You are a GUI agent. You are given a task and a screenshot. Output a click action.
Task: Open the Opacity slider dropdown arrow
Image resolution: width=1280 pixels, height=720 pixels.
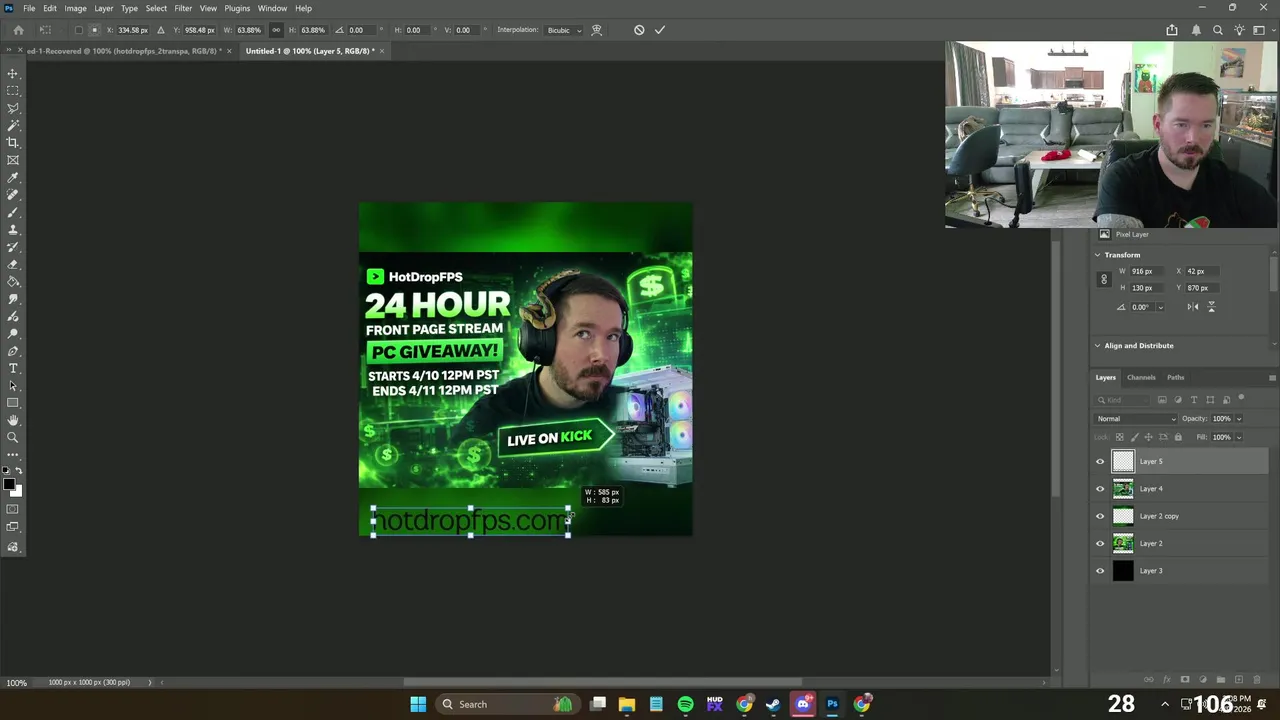(x=1239, y=419)
